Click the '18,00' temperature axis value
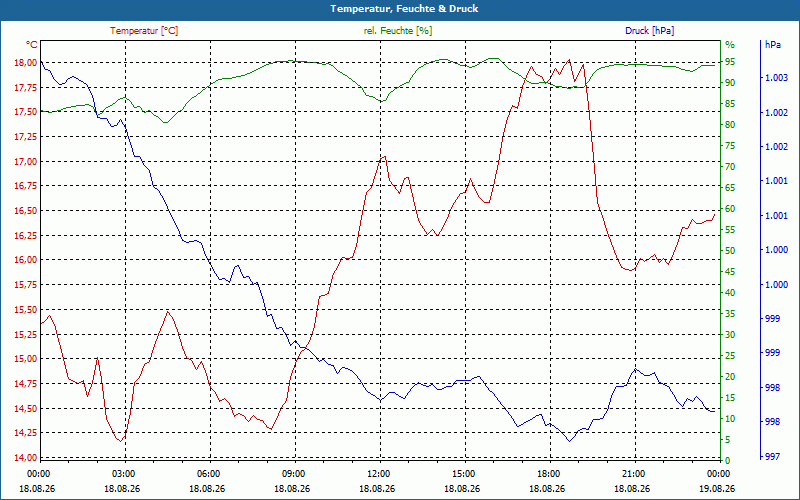800x500 pixels. (x=27, y=63)
